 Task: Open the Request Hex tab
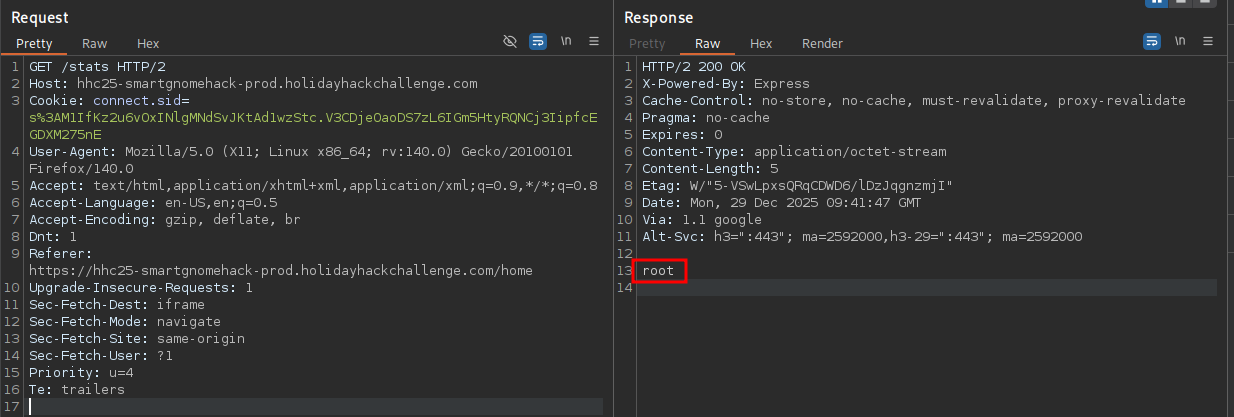(148, 44)
